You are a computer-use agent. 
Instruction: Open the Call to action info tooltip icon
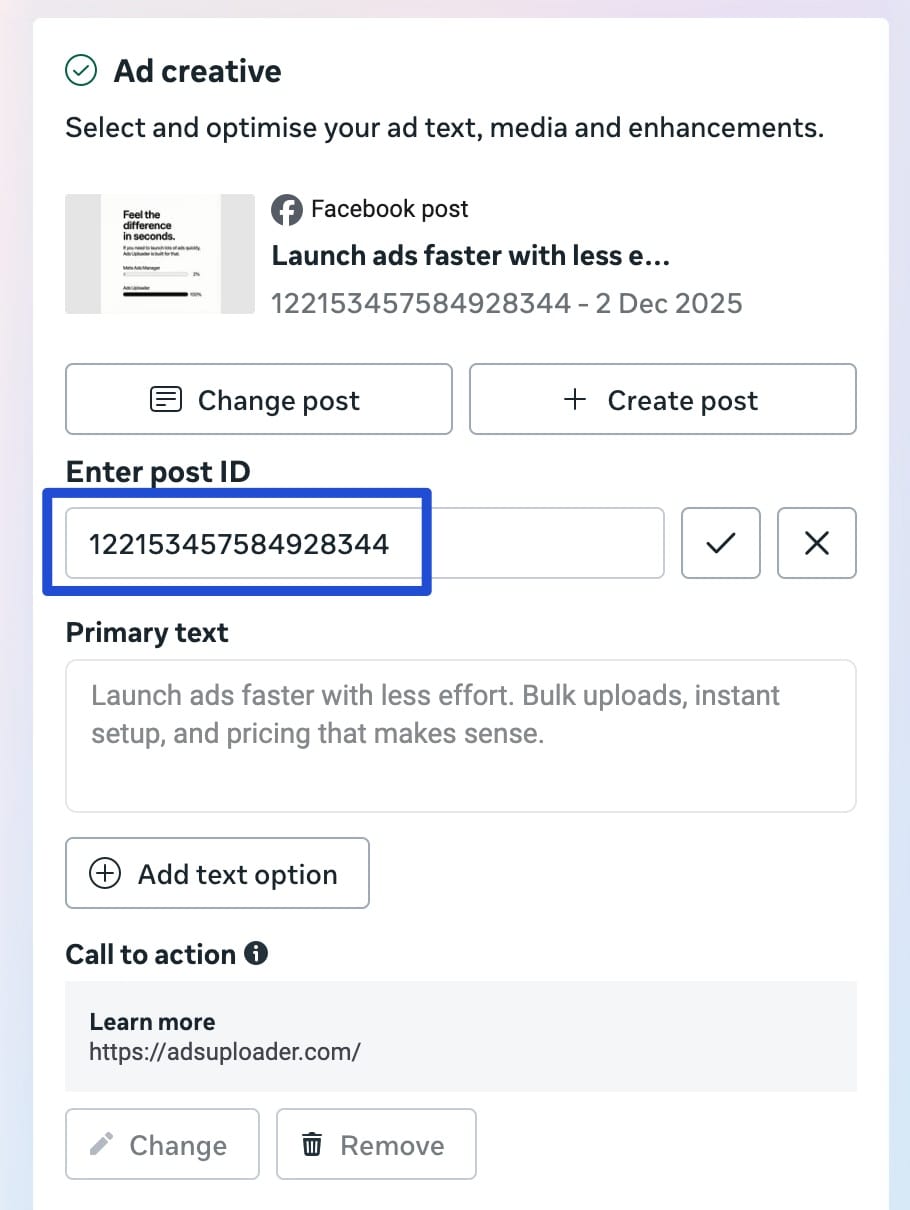(257, 954)
